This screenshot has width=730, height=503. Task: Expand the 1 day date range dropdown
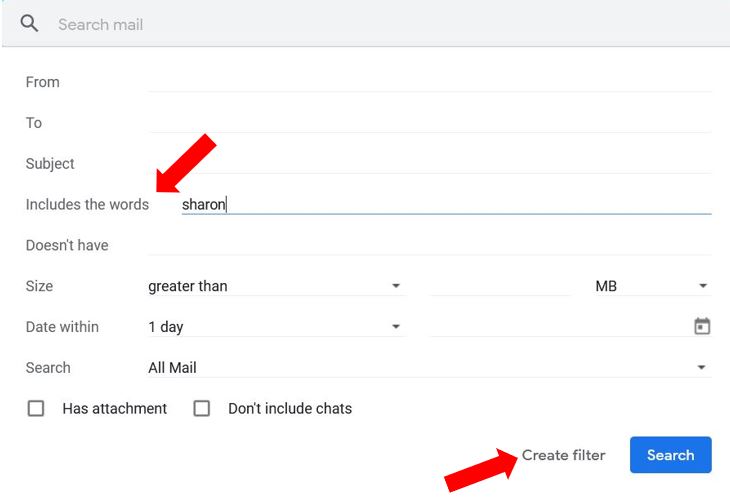click(277, 326)
